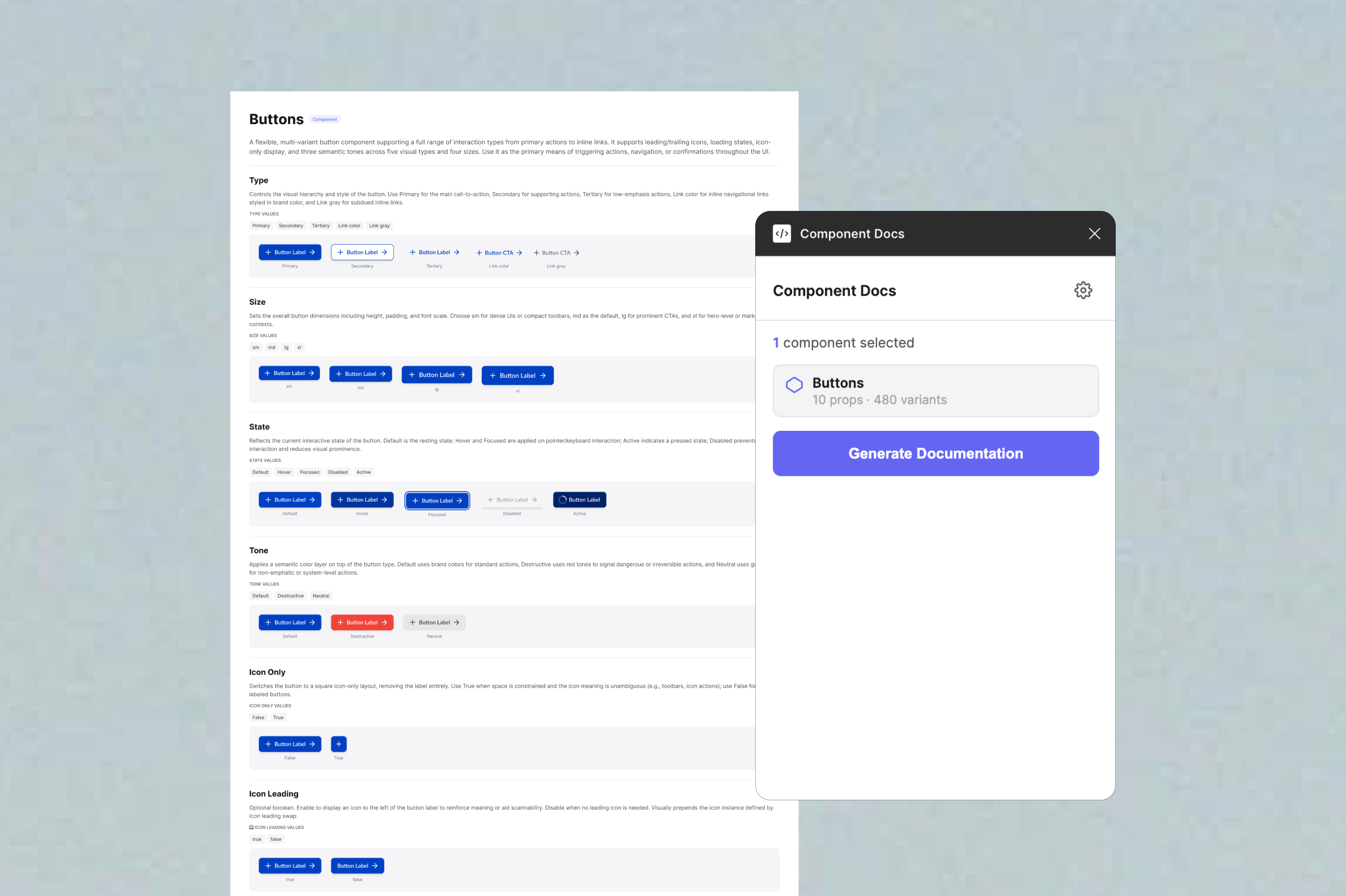Click the plus icon on the icon-only True button

click(x=338, y=743)
